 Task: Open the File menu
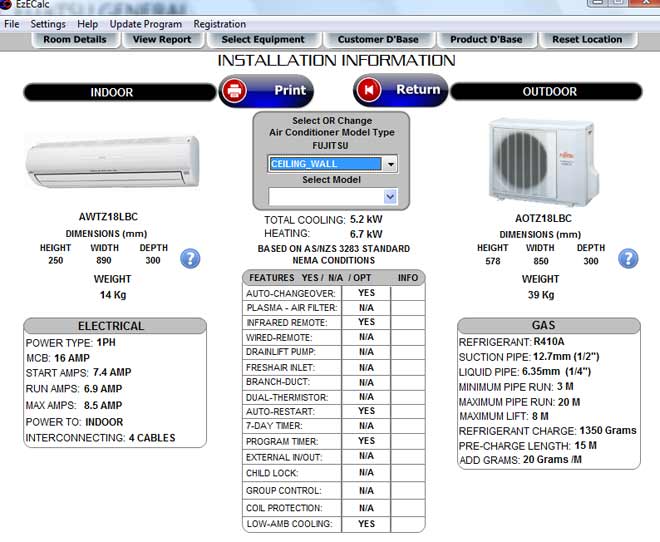[12, 24]
